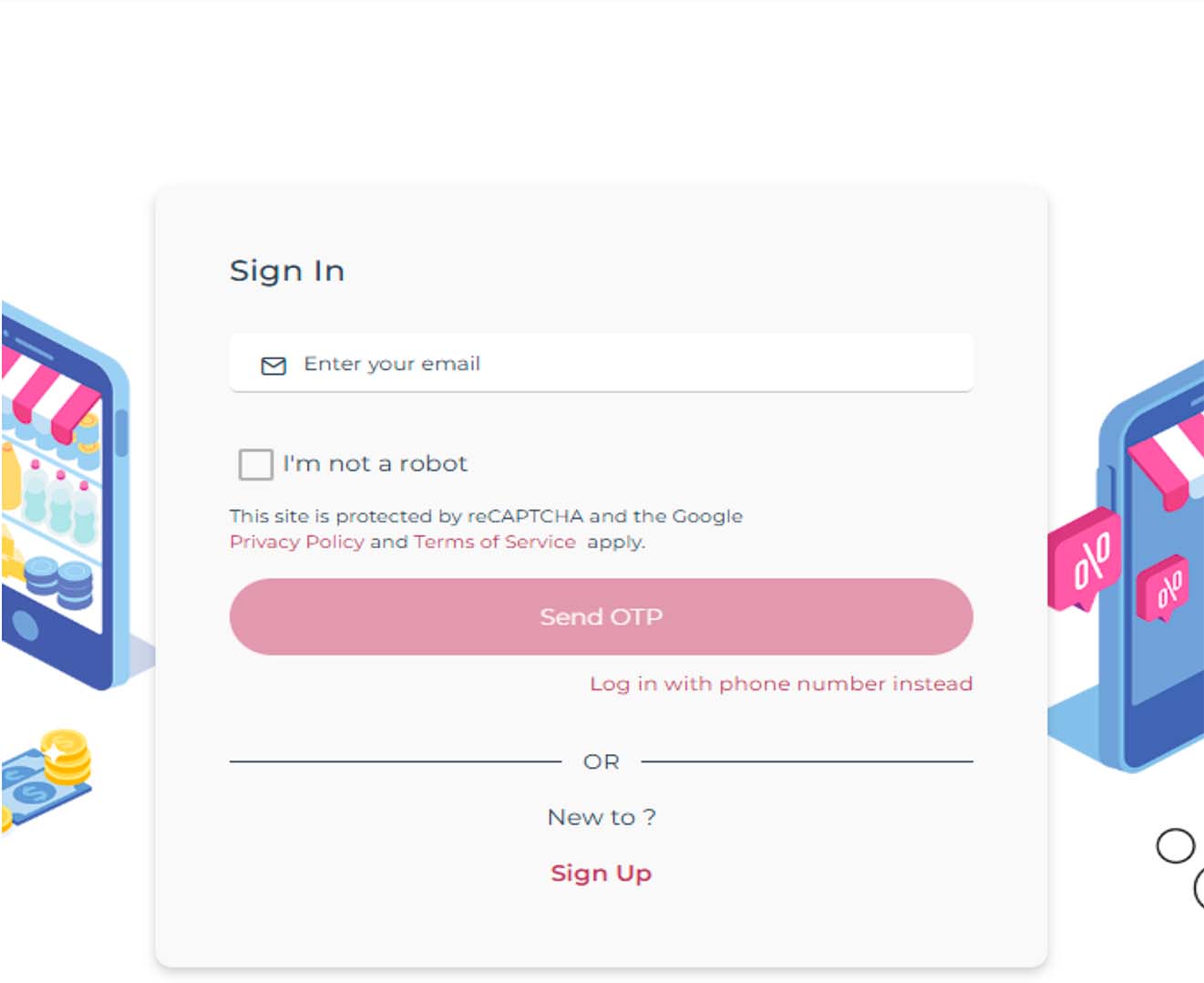This screenshot has height=983, width=1204.
Task: Go to the Sign Up link
Action: pos(601,874)
